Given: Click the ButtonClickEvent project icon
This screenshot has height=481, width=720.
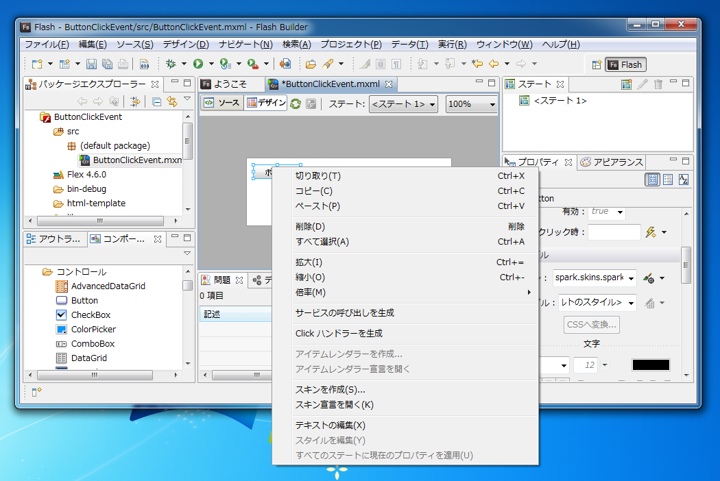Looking at the screenshot, I should point(45,117).
